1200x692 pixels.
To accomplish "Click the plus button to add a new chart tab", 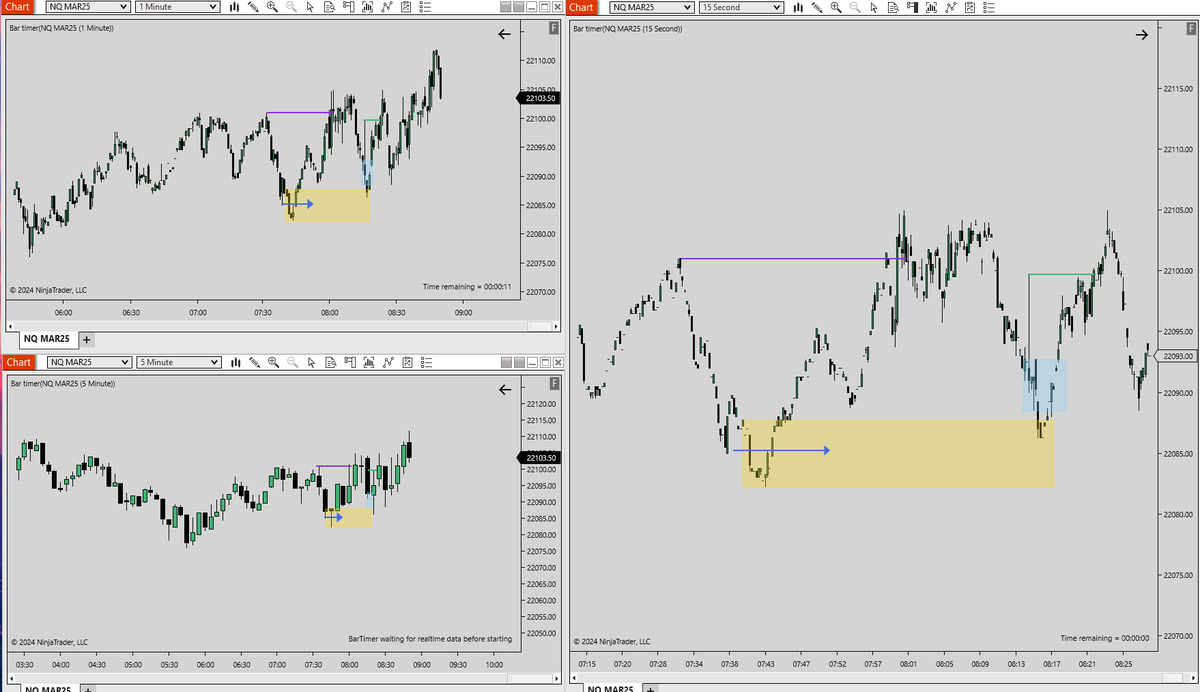I will [x=85, y=339].
